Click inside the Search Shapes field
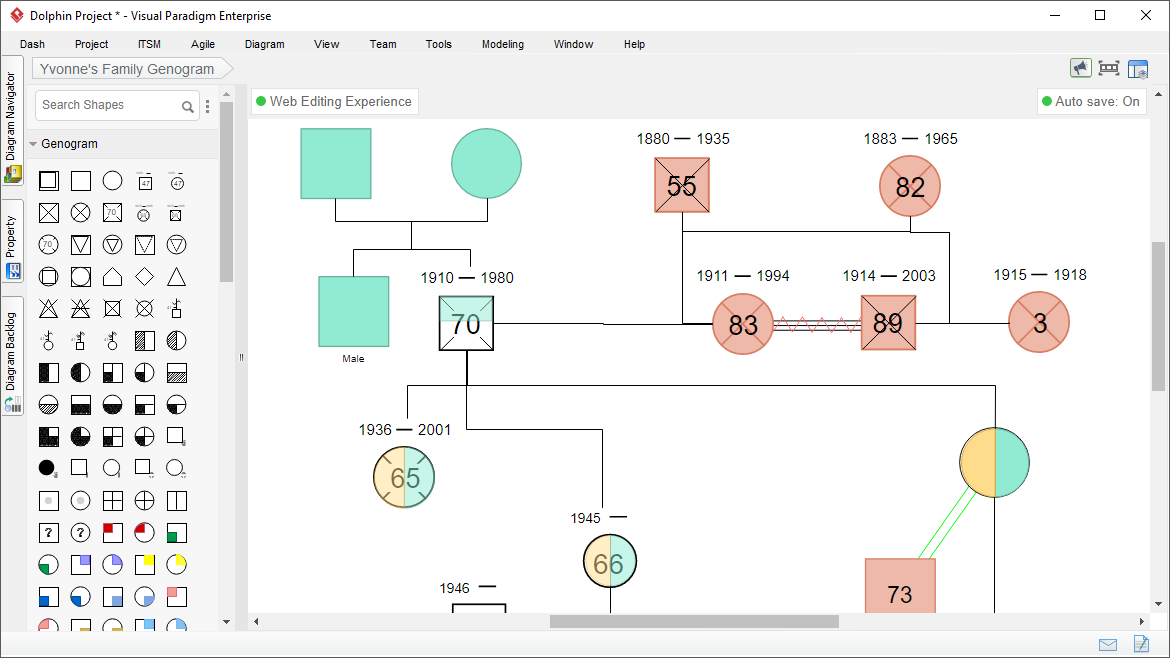 [105, 105]
